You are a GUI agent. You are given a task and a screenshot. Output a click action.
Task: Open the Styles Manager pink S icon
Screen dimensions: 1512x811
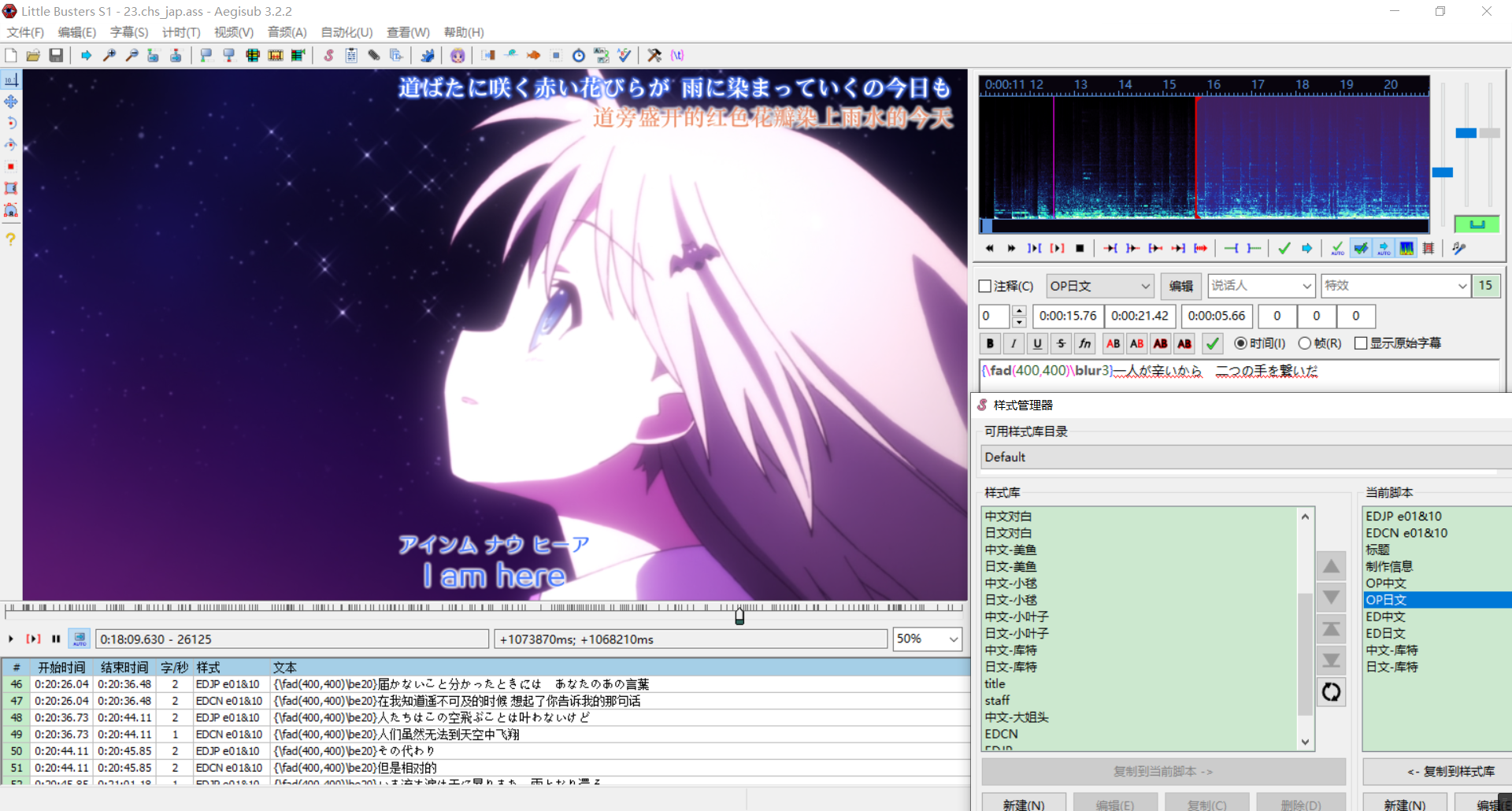(328, 55)
